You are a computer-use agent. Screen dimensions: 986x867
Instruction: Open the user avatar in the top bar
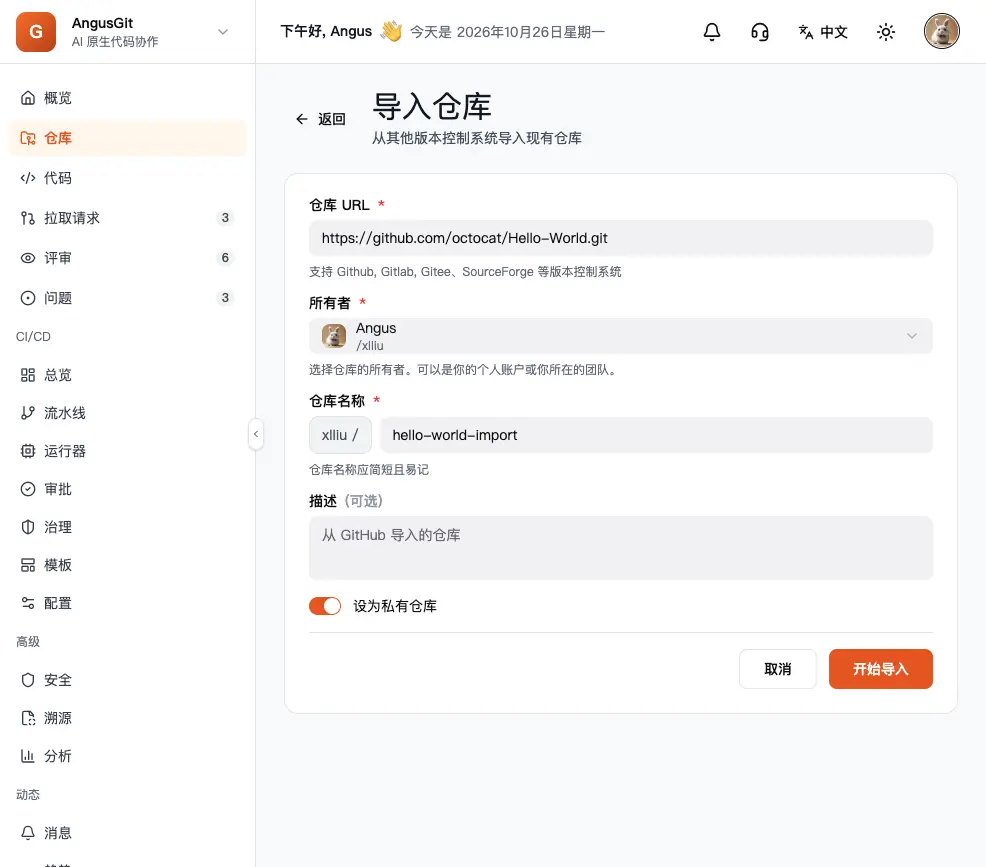click(x=941, y=31)
